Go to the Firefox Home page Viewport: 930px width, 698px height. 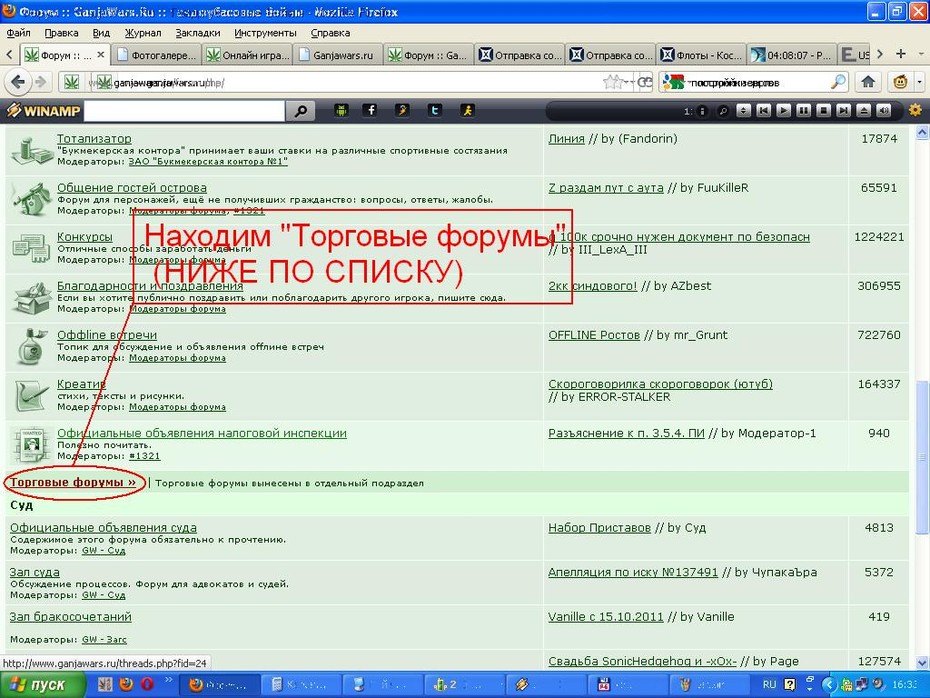[868, 82]
